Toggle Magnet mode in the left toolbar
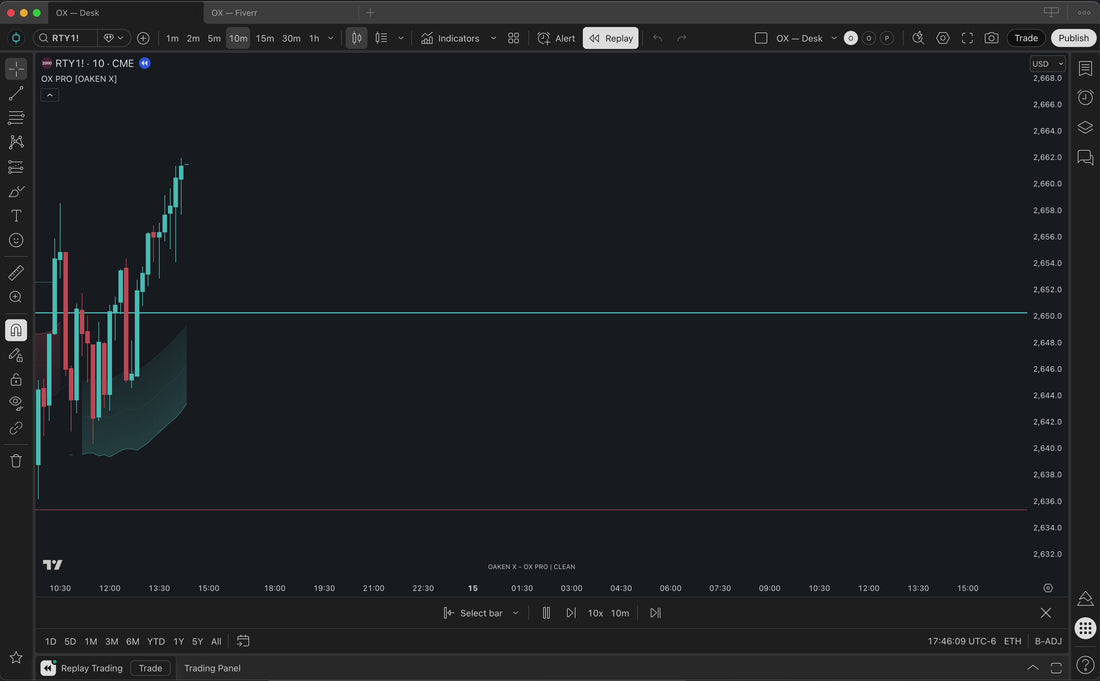Viewport: 1100px width, 681px height. coord(16,330)
